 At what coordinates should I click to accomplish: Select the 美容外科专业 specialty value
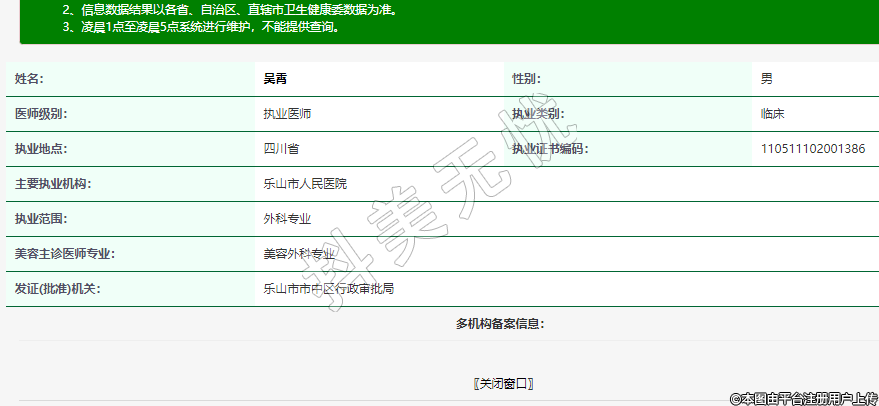point(299,254)
